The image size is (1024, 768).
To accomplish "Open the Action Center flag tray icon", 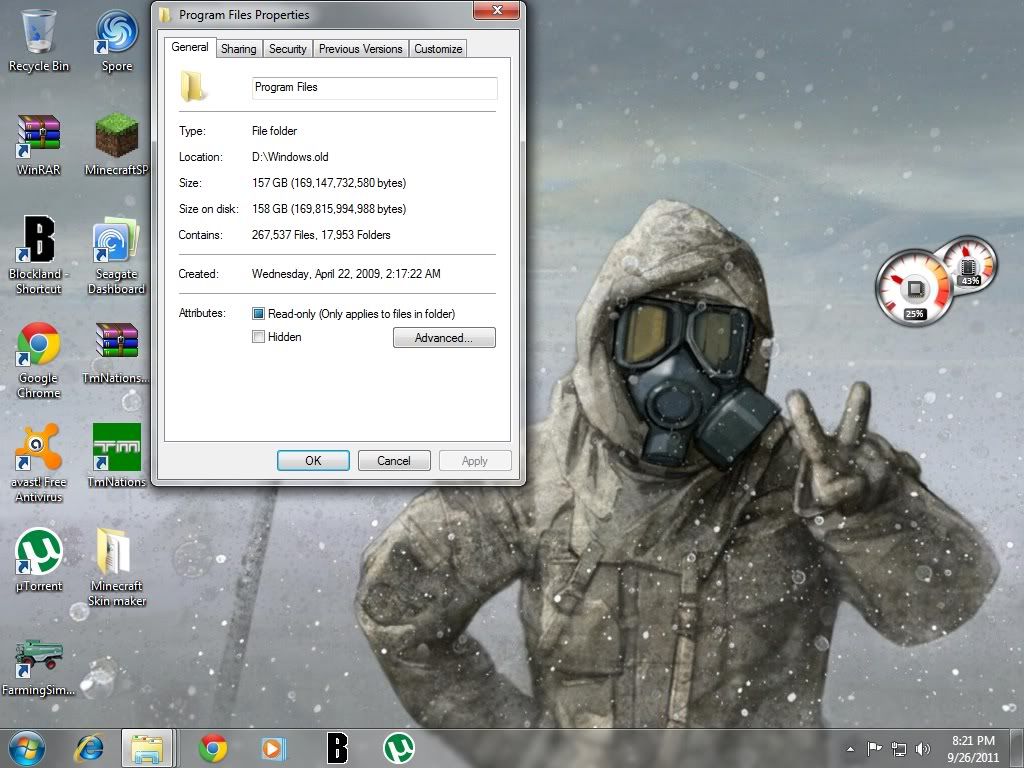I will pos(874,748).
